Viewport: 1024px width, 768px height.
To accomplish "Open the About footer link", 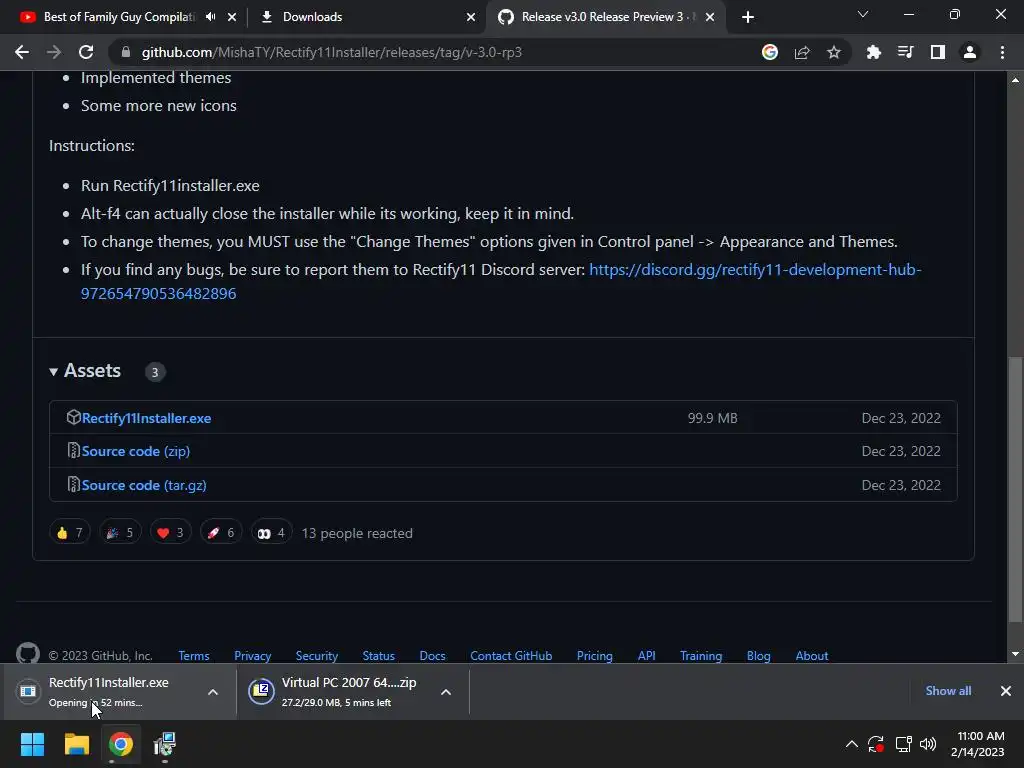I will tap(812, 656).
